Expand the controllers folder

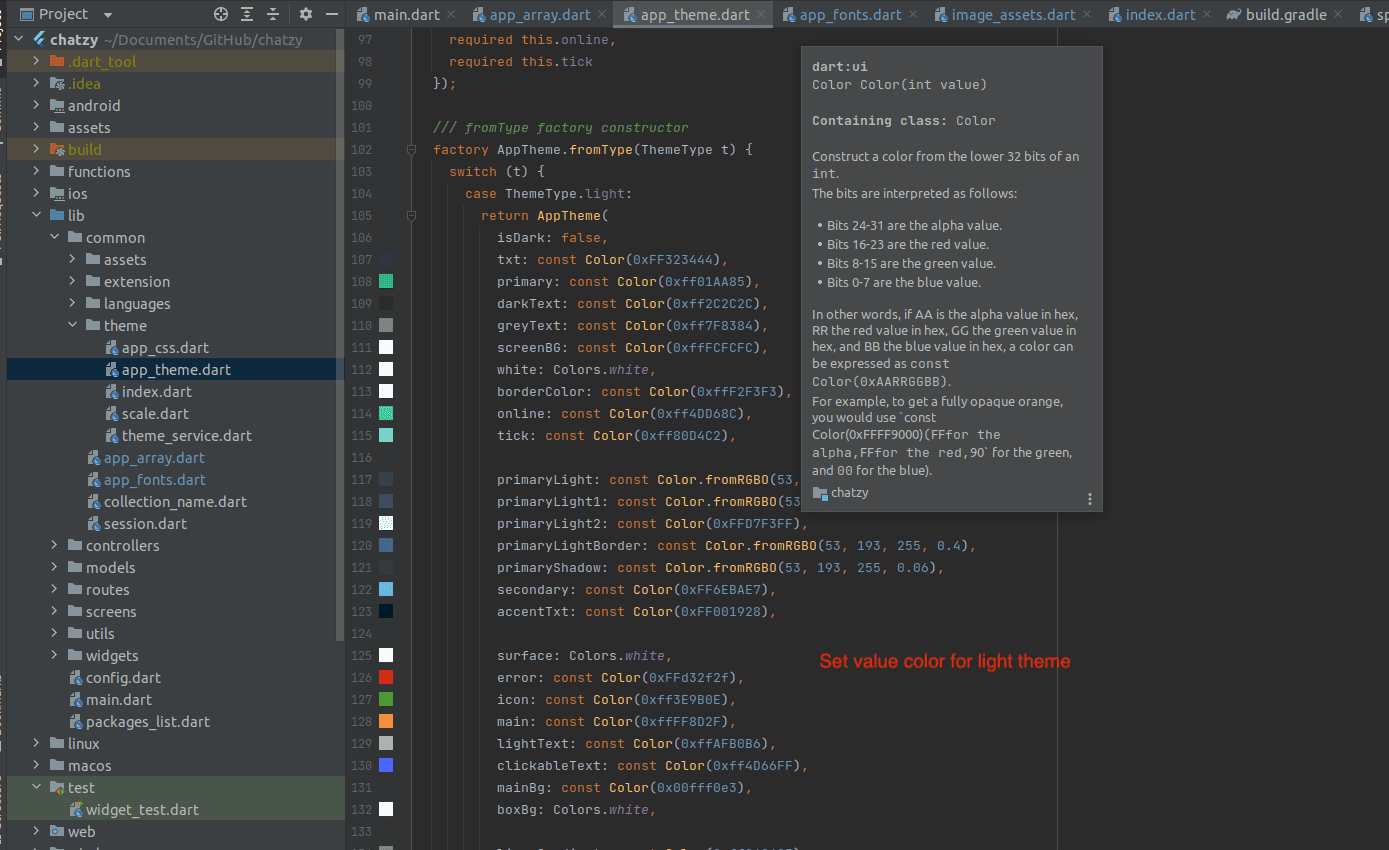55,545
